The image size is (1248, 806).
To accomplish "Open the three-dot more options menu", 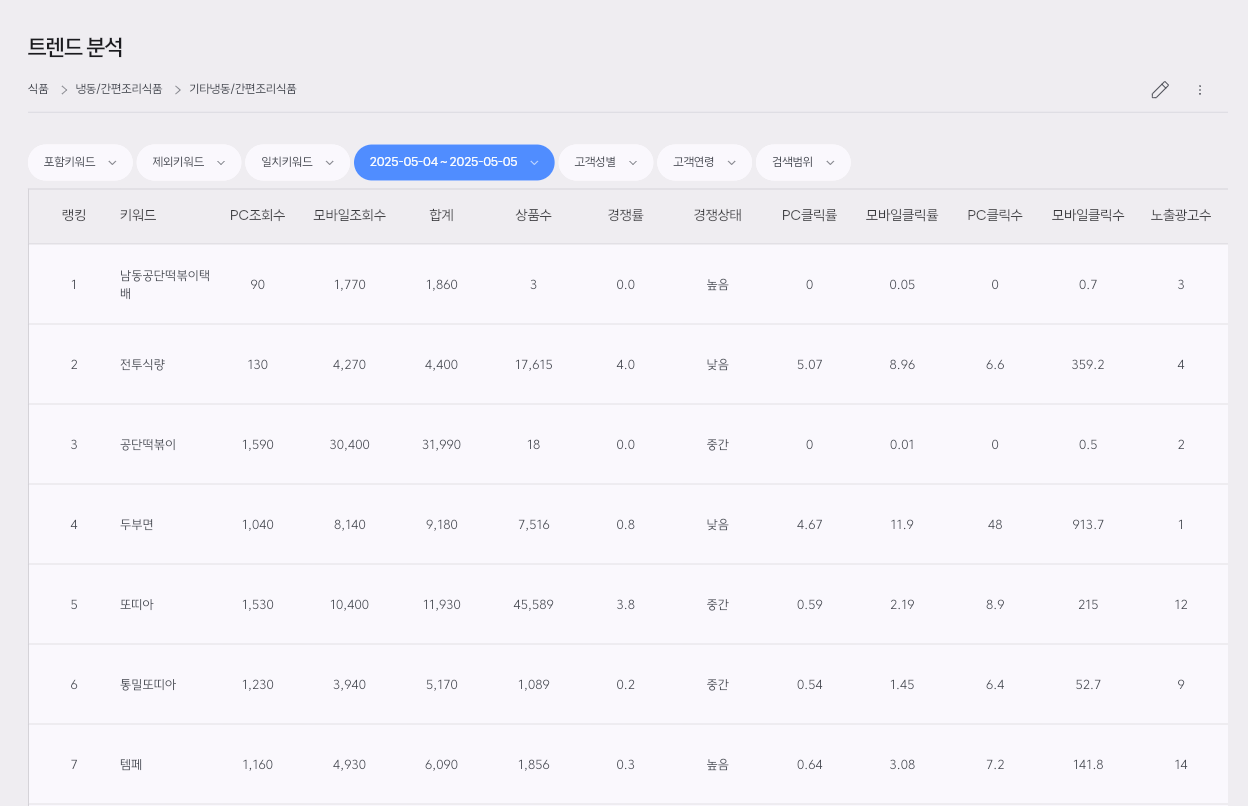I will click(1200, 90).
